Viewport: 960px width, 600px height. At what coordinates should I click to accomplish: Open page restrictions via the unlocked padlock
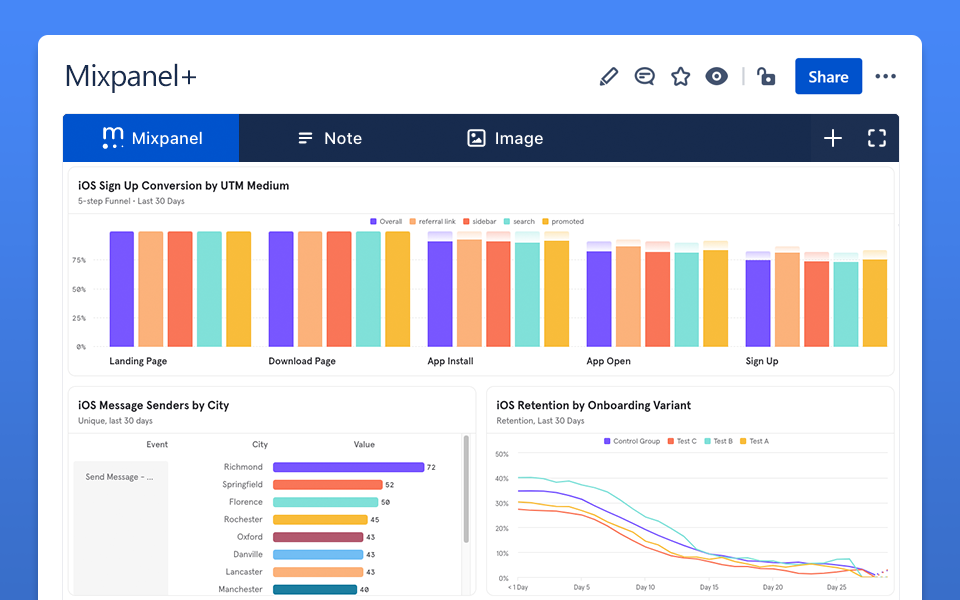click(766, 77)
